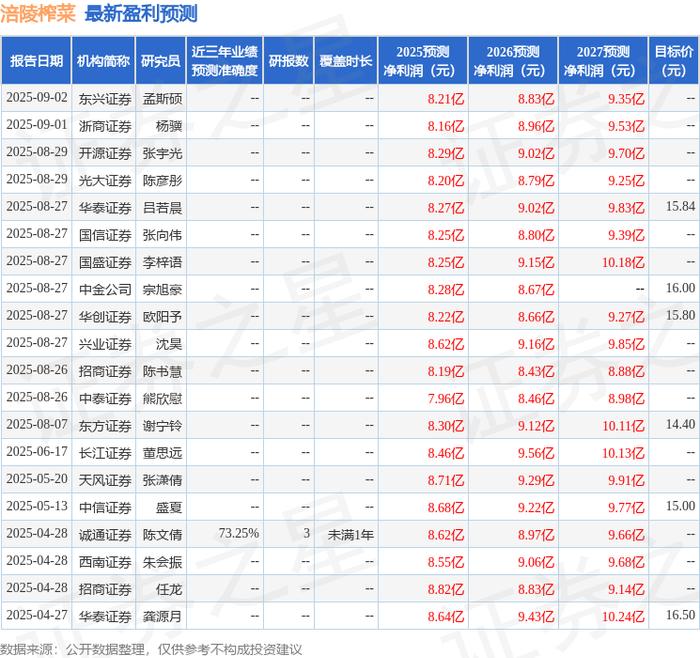Click the 8.88亿 2027 forecast value

626,371
